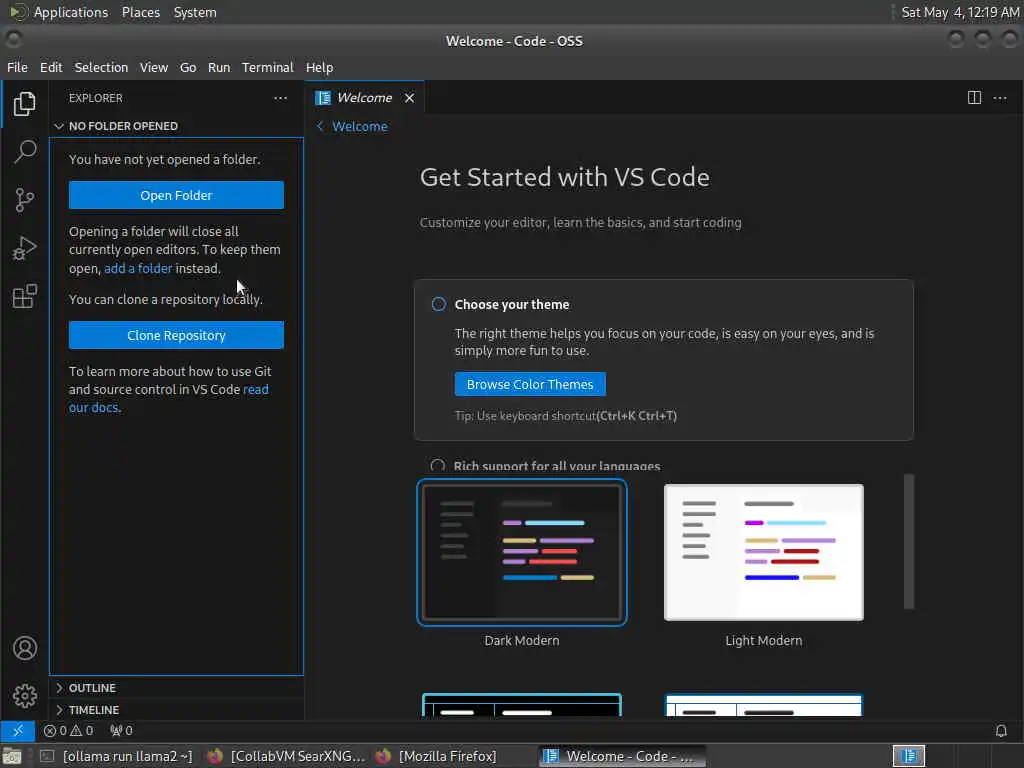Image resolution: width=1024 pixels, height=768 pixels.
Task: Open Explorer Views and More Actions ellipsis
Action: pos(280,98)
